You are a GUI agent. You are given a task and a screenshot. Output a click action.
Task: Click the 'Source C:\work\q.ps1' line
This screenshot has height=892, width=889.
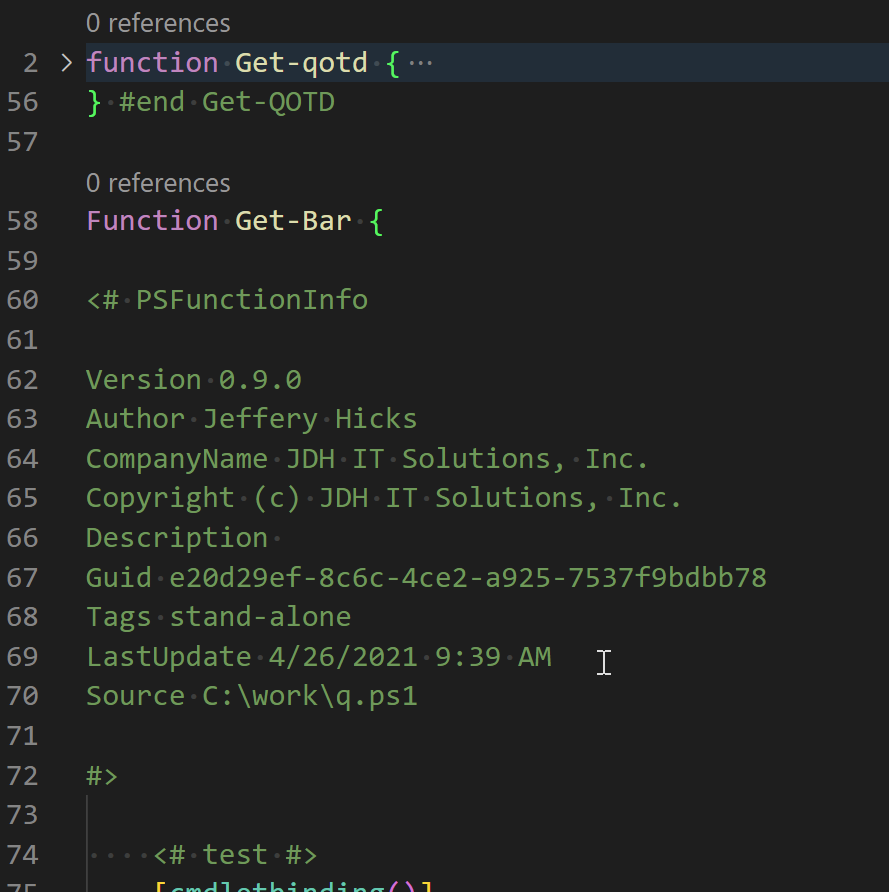coord(251,696)
